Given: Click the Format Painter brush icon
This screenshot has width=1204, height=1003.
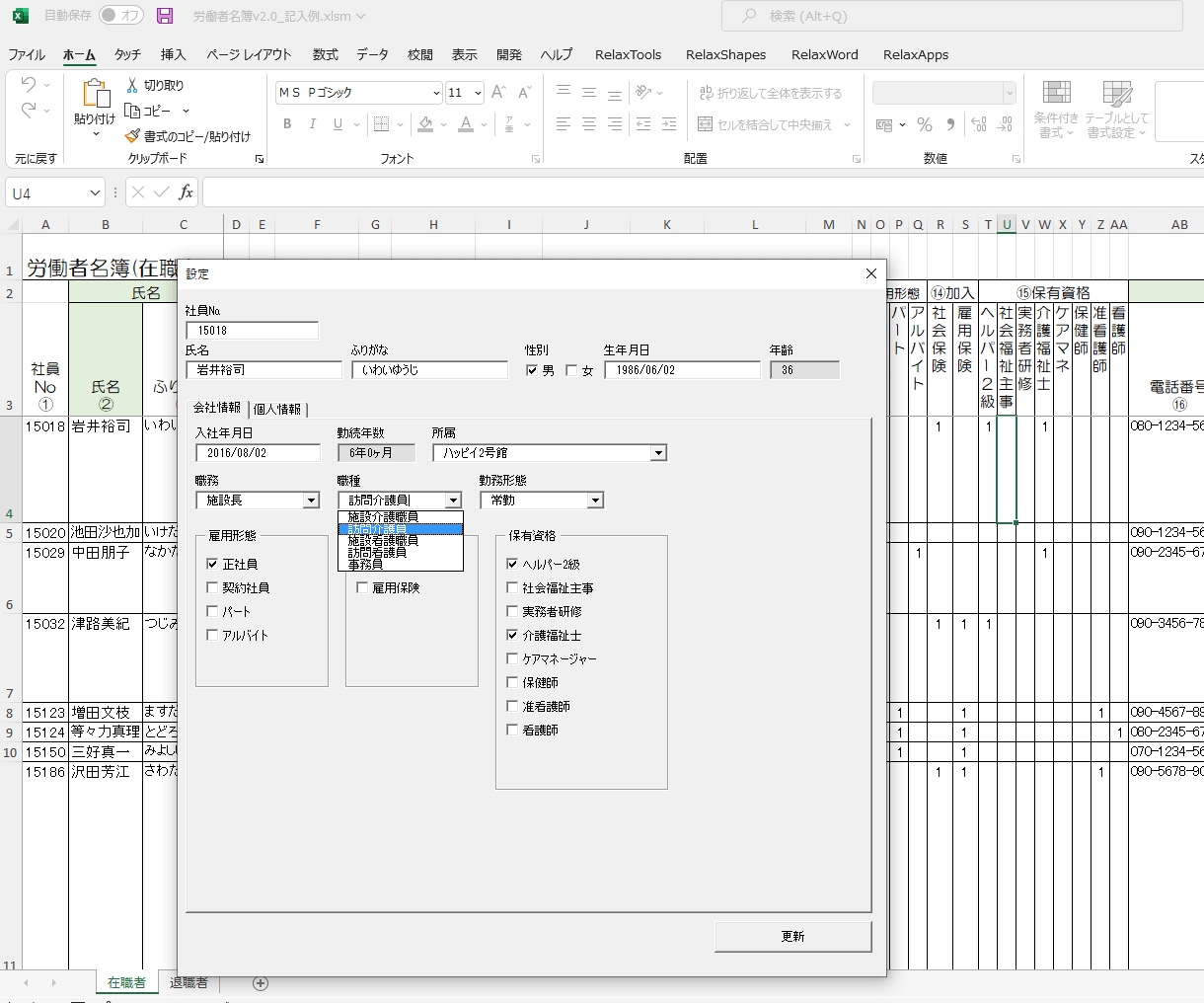Looking at the screenshot, I should (x=132, y=136).
